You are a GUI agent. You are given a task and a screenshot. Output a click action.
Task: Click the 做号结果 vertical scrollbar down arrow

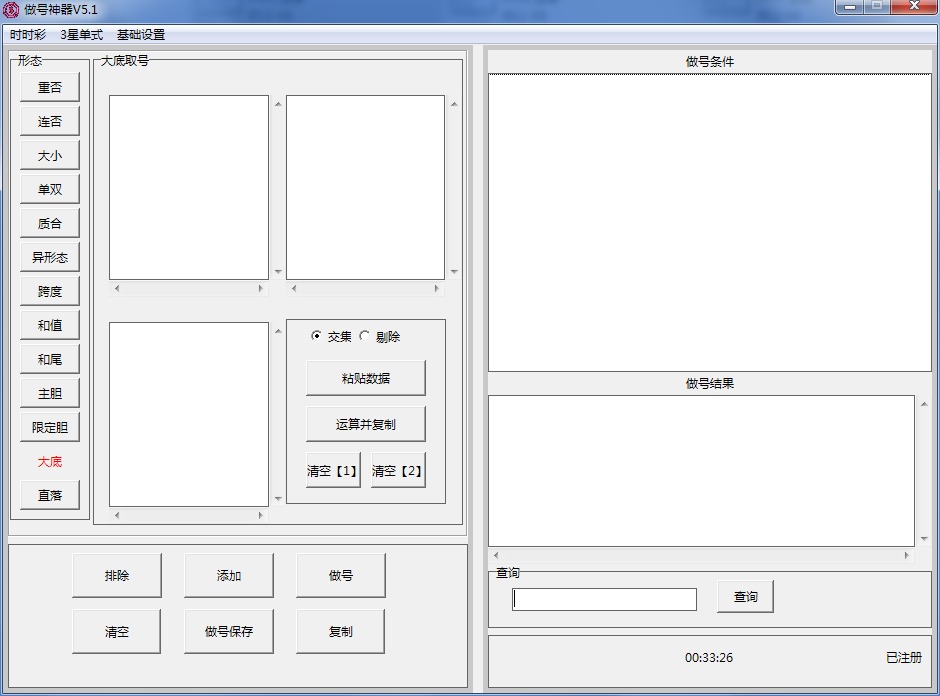coord(923,539)
